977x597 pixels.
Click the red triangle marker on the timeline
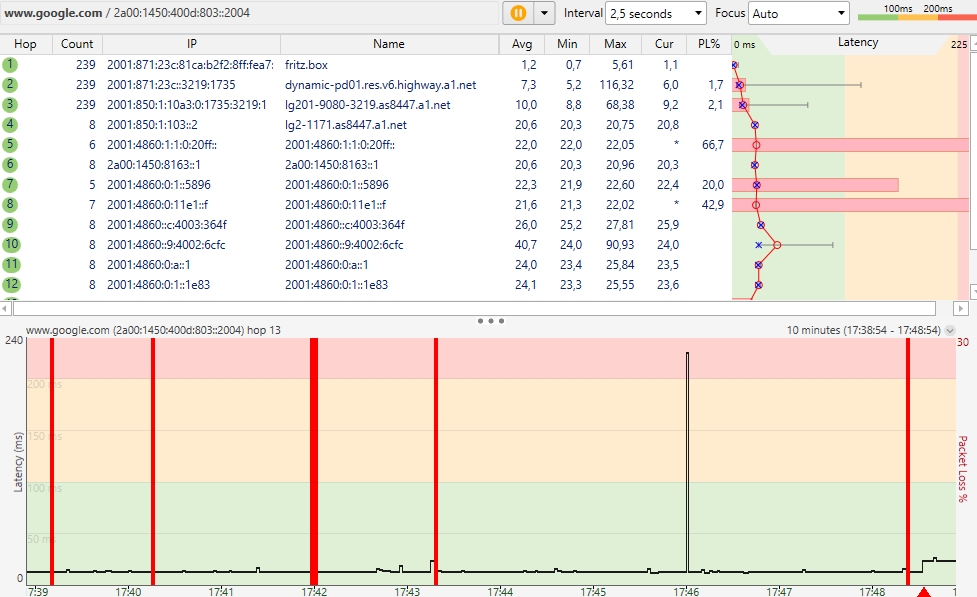923,592
